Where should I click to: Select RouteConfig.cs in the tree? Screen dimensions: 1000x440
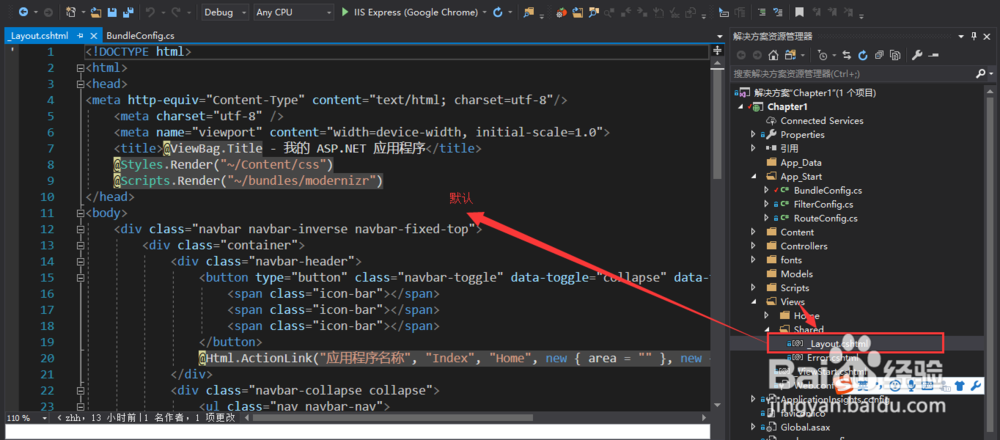coord(826,219)
